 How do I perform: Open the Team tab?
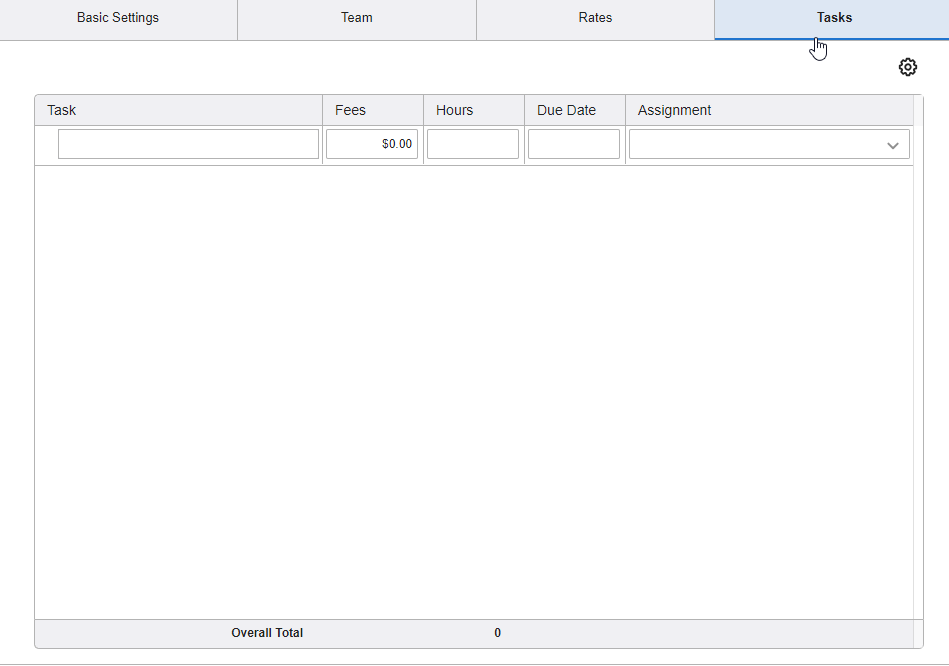pos(356,17)
